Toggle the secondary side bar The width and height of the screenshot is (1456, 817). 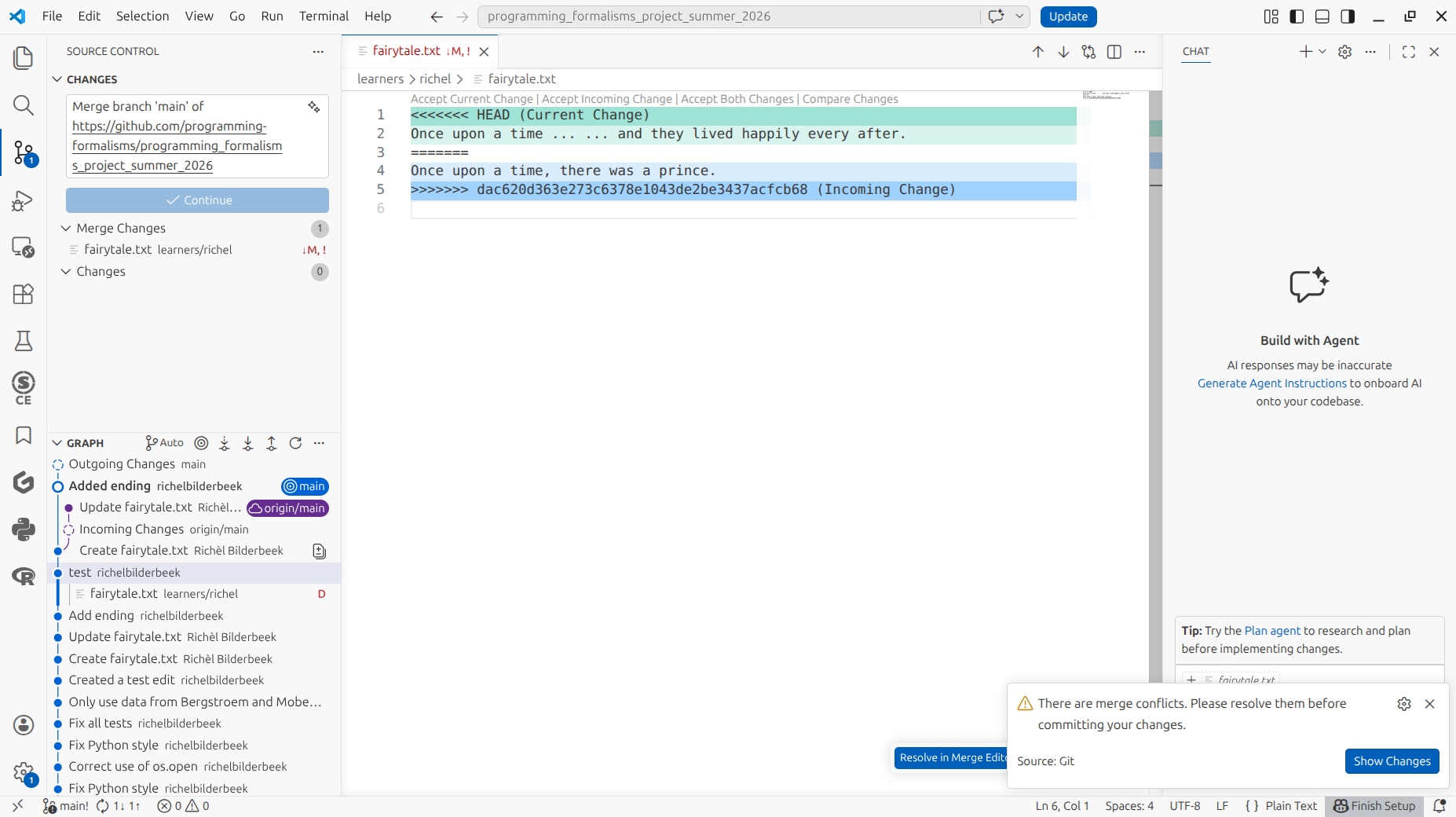point(1348,16)
